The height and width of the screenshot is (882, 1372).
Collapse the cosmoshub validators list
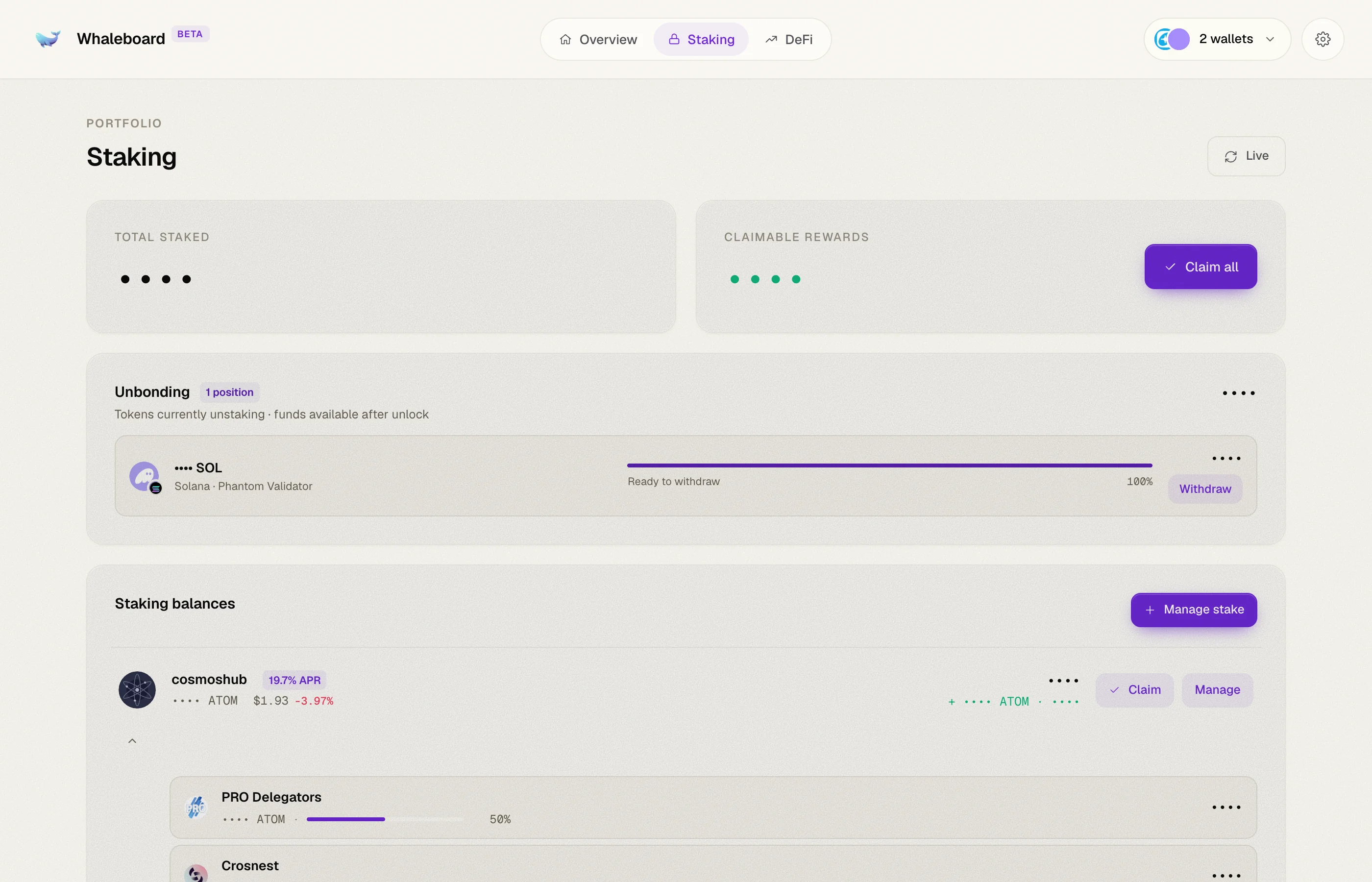(132, 741)
